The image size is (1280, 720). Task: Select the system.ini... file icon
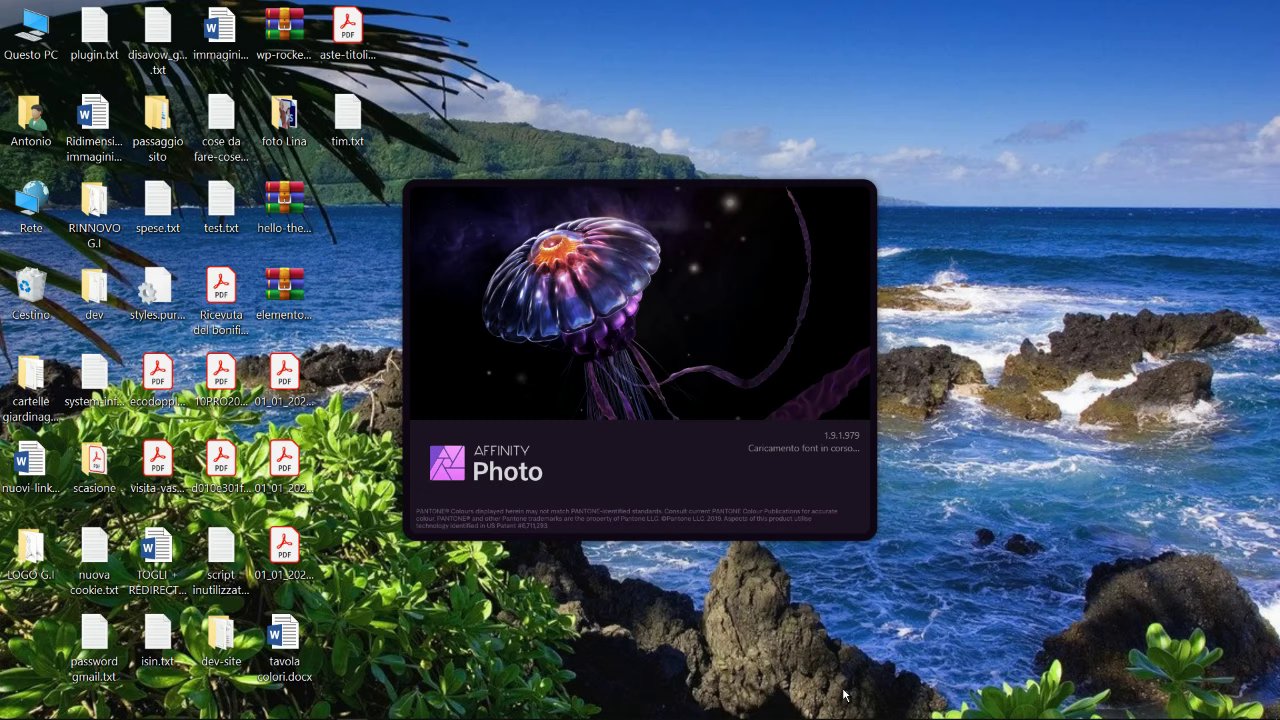pyautogui.click(x=94, y=381)
